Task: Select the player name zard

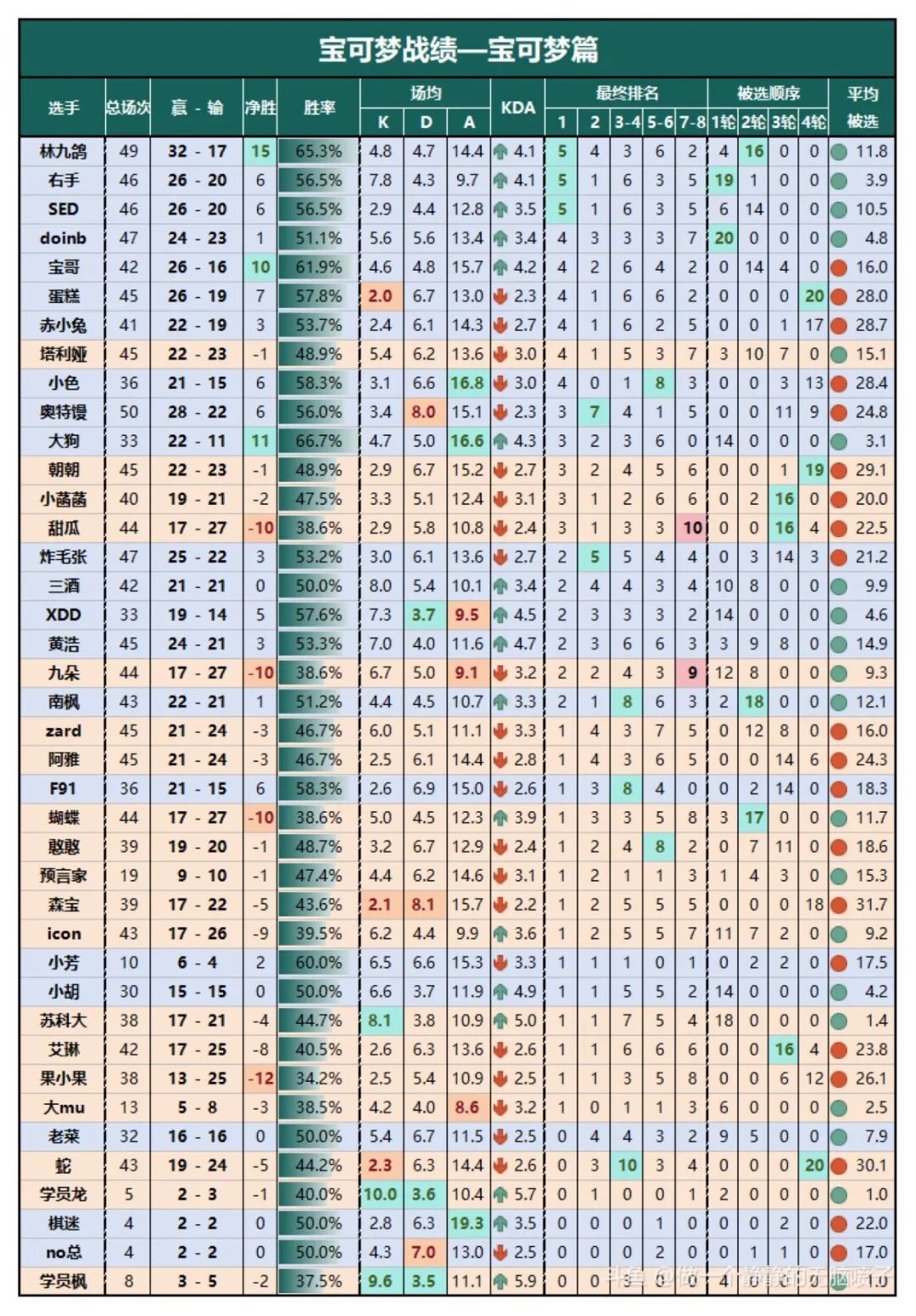Action: (x=63, y=731)
